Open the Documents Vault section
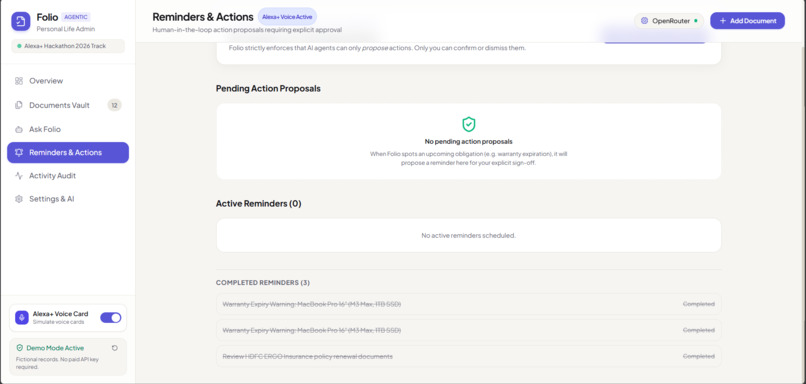 68,105
